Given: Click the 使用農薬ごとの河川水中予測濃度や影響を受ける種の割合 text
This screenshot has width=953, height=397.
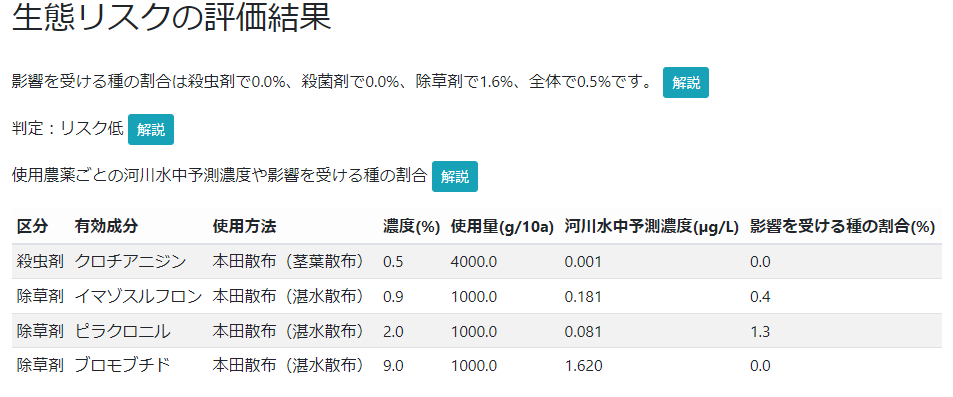Looking at the screenshot, I should pyautogui.click(x=219, y=176).
